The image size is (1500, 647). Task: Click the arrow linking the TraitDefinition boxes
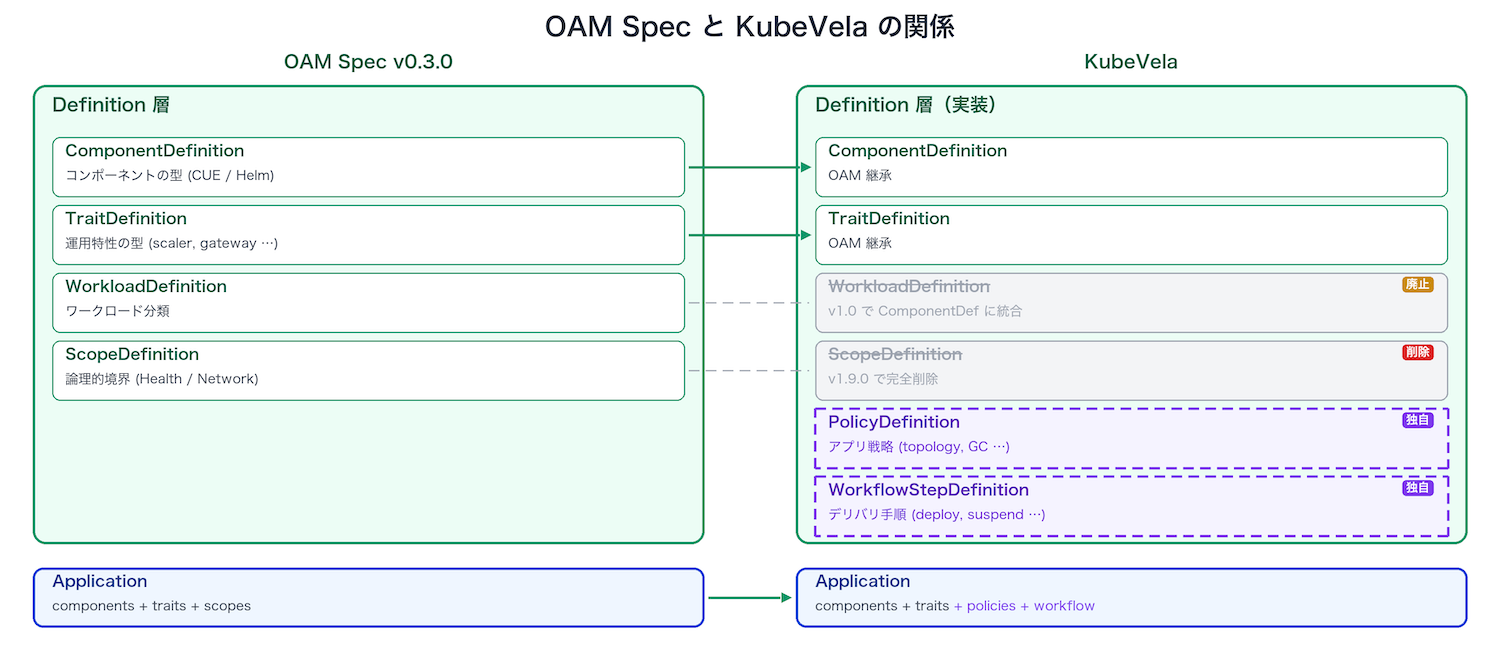pos(750,235)
